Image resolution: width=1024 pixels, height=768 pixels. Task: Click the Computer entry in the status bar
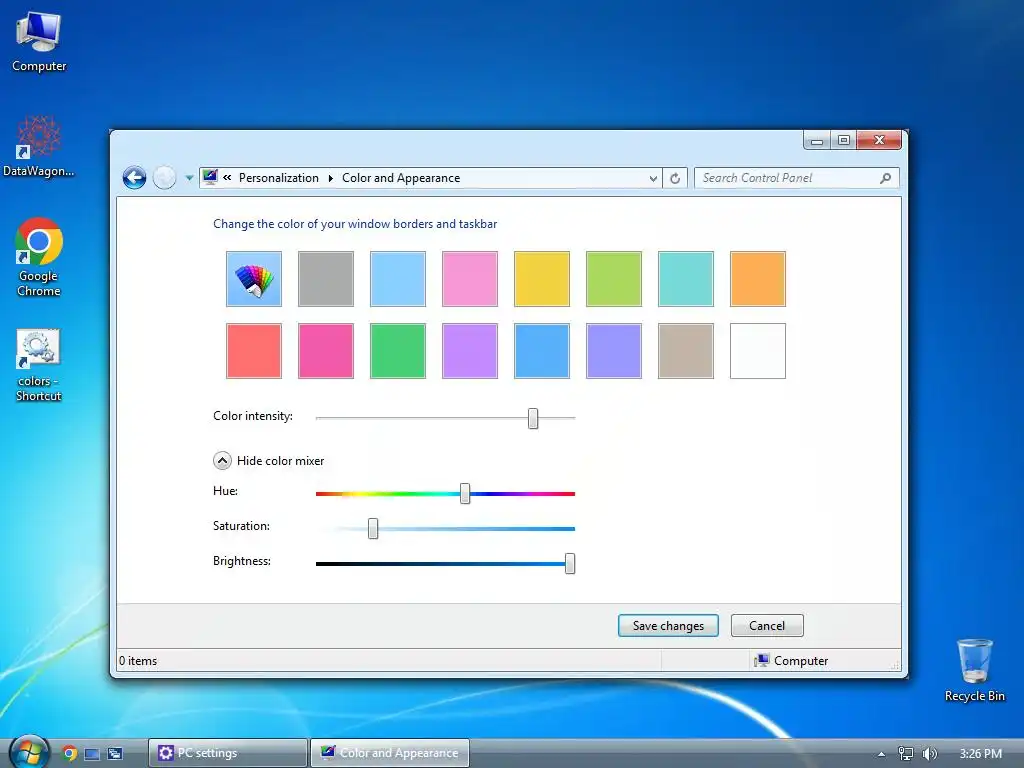[791, 660]
